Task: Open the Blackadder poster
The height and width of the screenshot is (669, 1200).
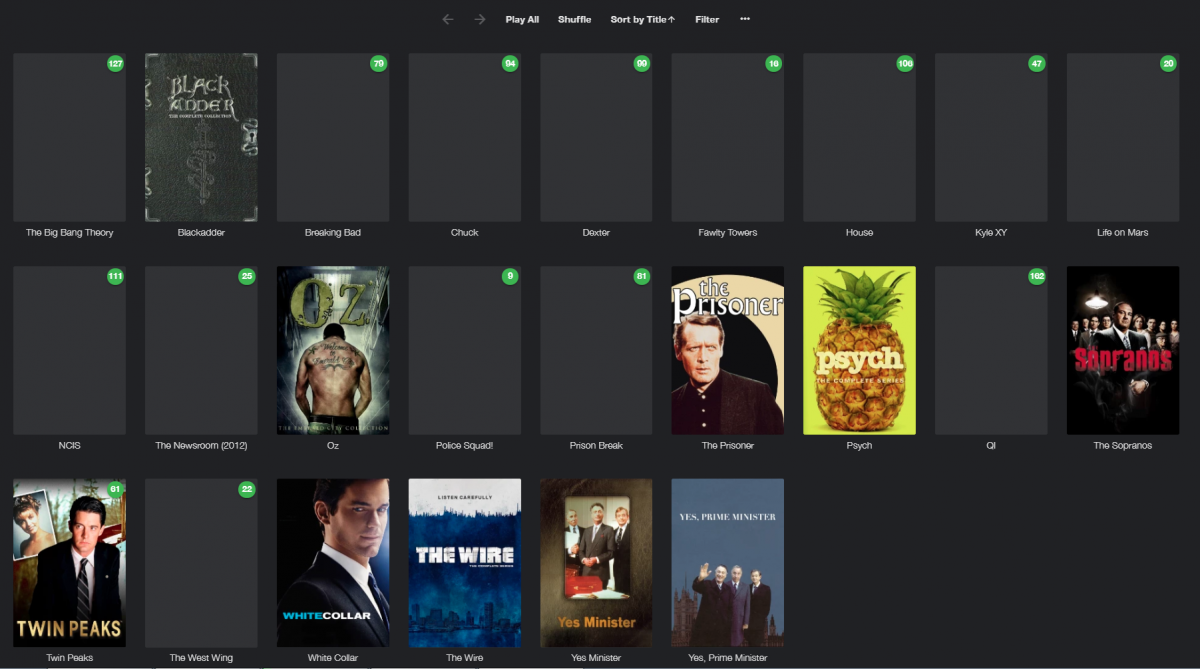Action: (x=201, y=138)
